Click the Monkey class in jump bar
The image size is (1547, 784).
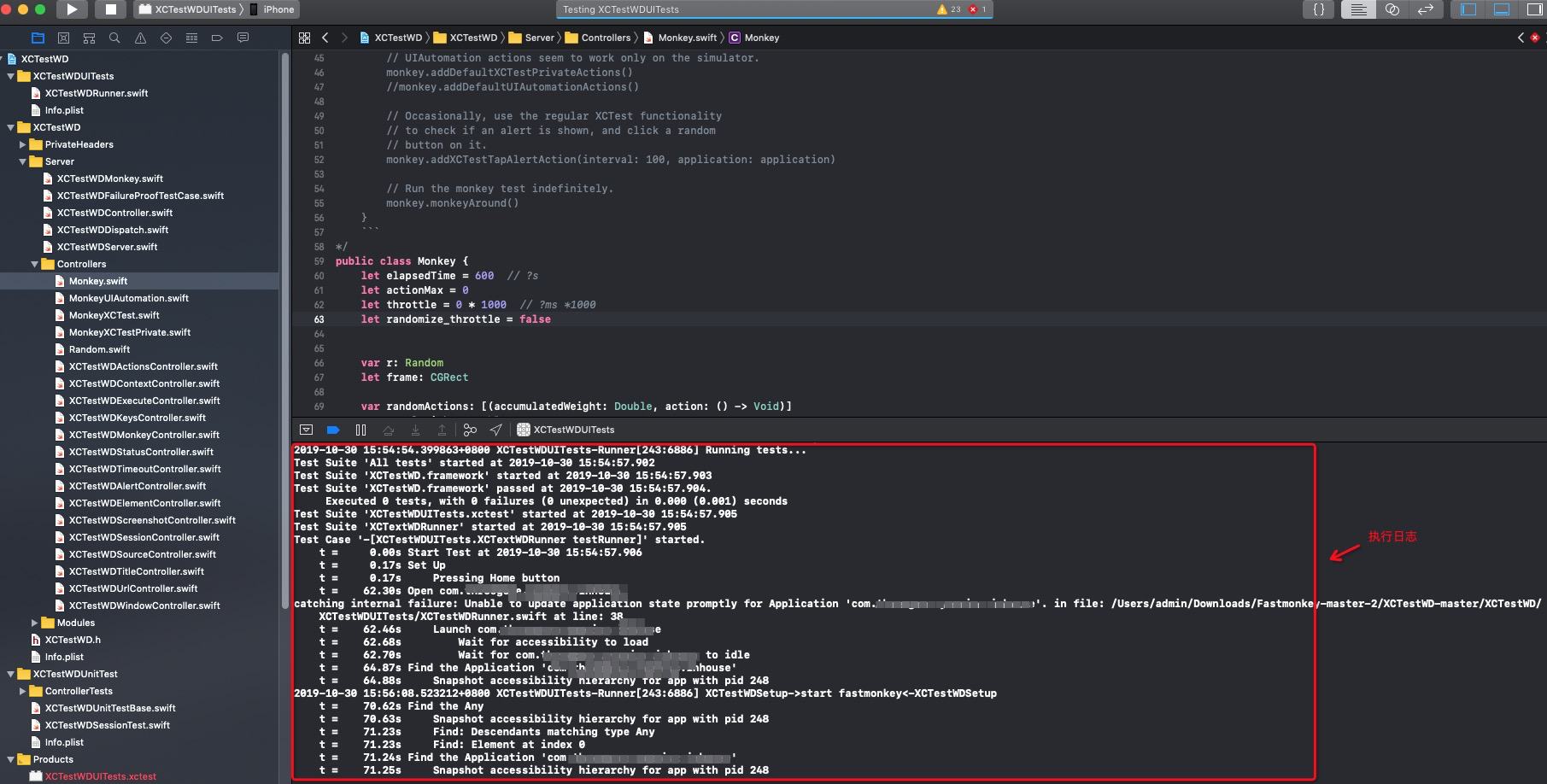click(754, 38)
